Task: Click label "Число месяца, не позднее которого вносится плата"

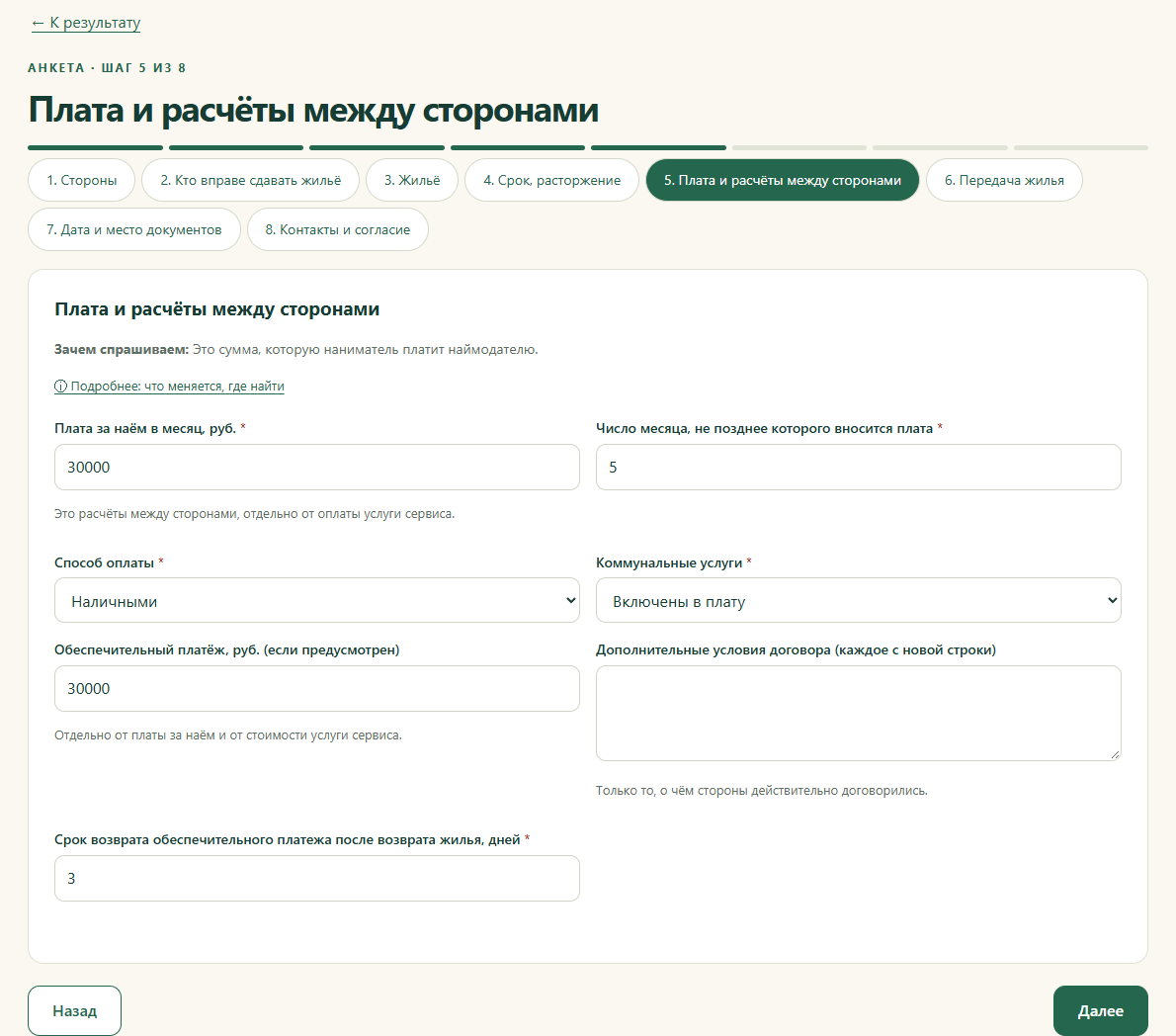Action: pyautogui.click(x=764, y=428)
